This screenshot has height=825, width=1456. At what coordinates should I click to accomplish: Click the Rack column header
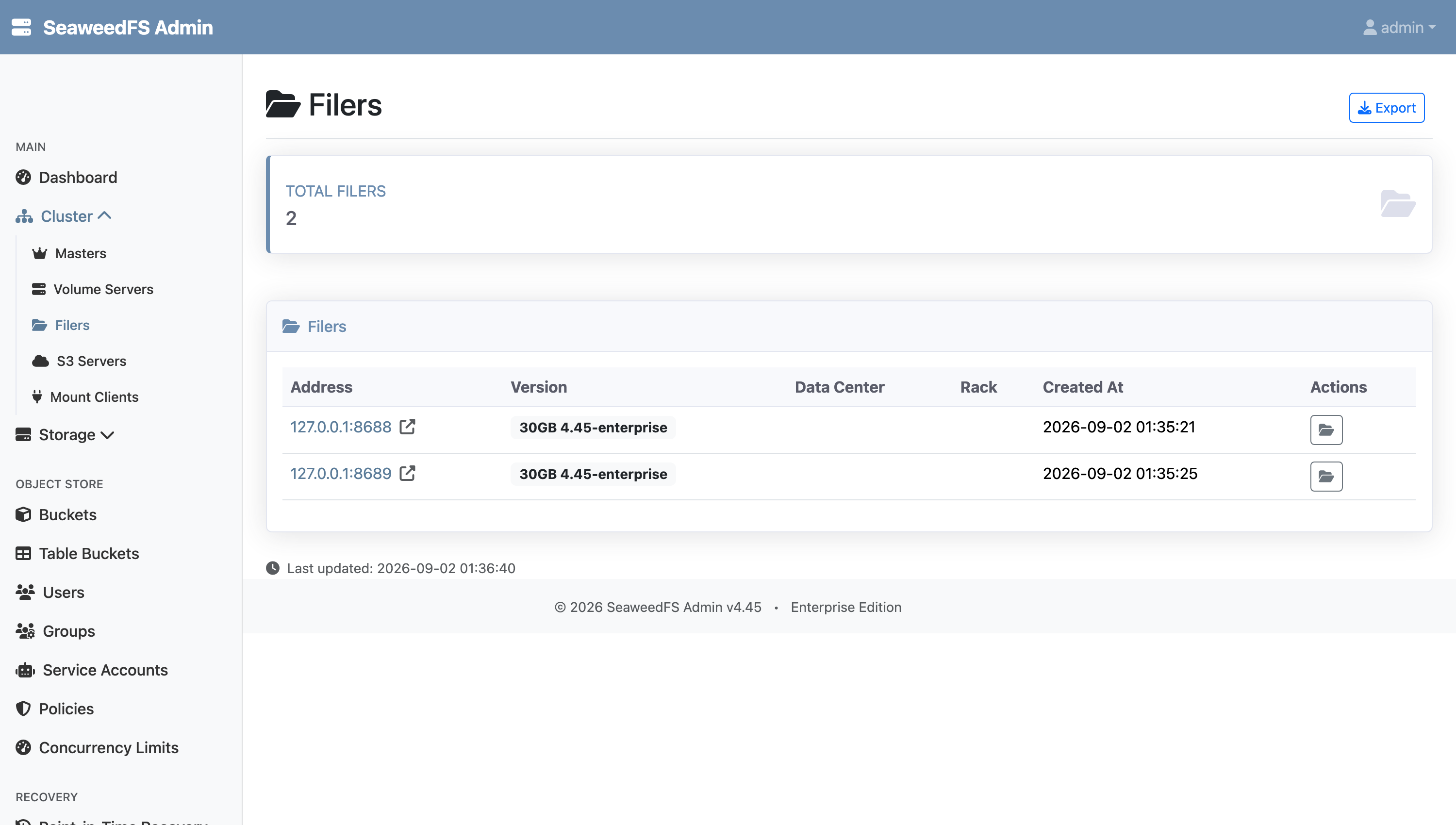click(978, 387)
